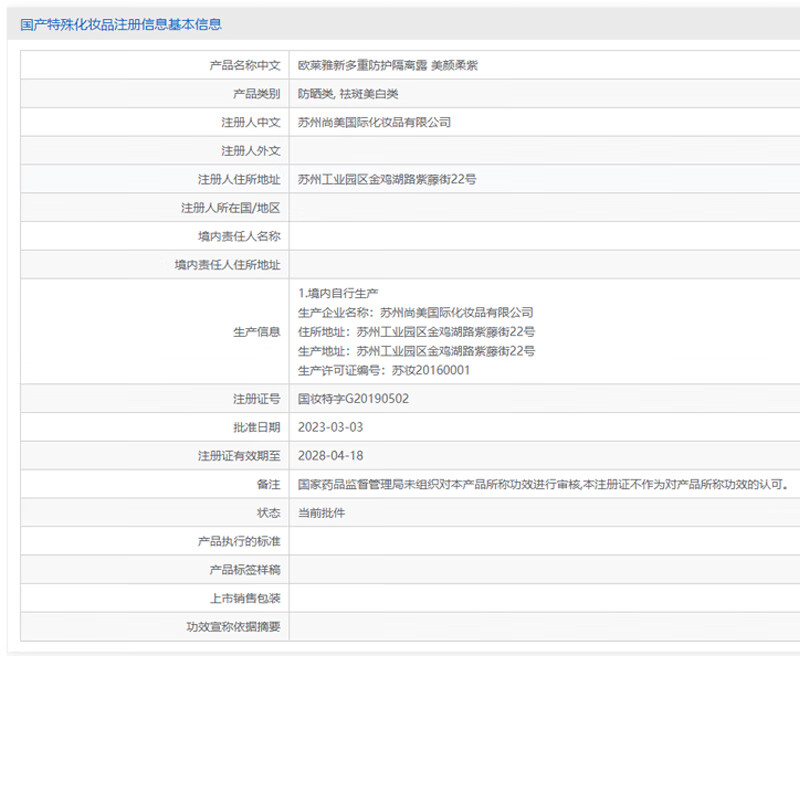Click the 状态 label
800x800 pixels.
coord(268,513)
